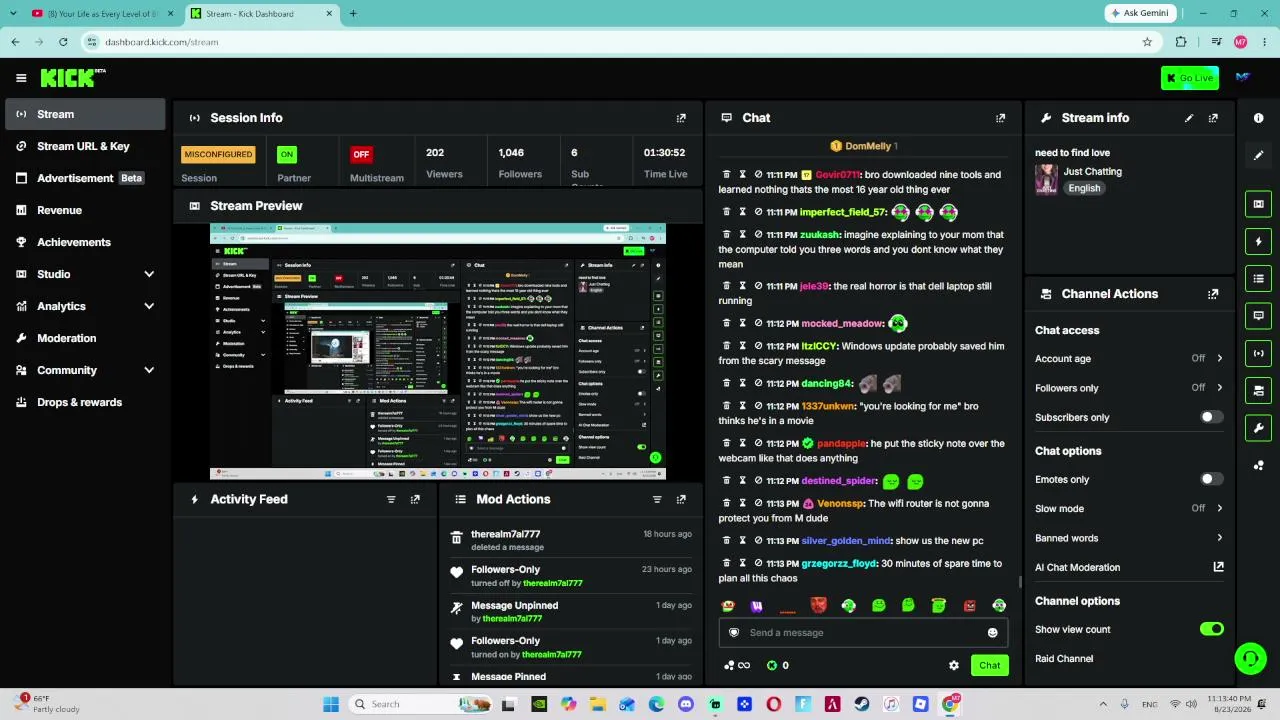This screenshot has height=720, width=1280.
Task: Open silver_golden_mind's profile from chat
Action: click(845, 541)
